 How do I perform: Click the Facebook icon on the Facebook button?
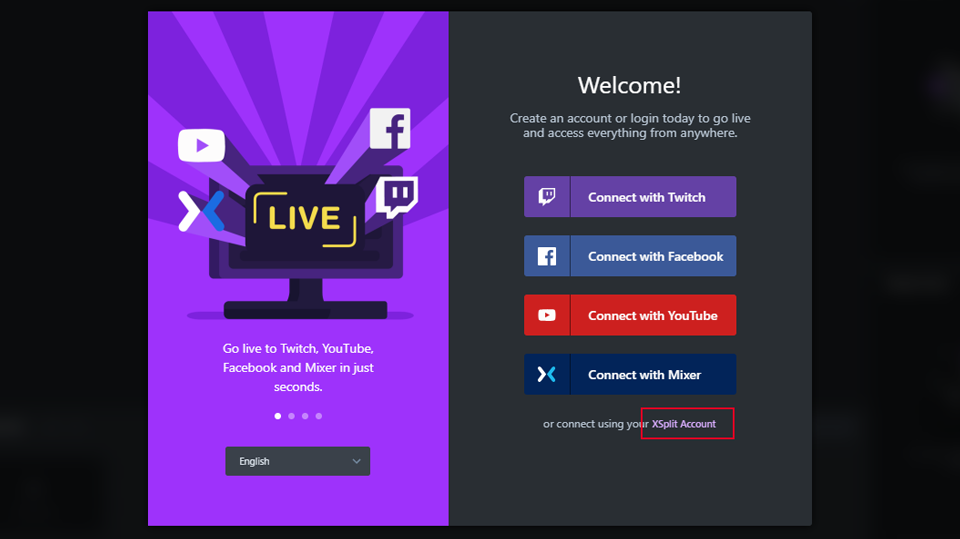pos(547,256)
